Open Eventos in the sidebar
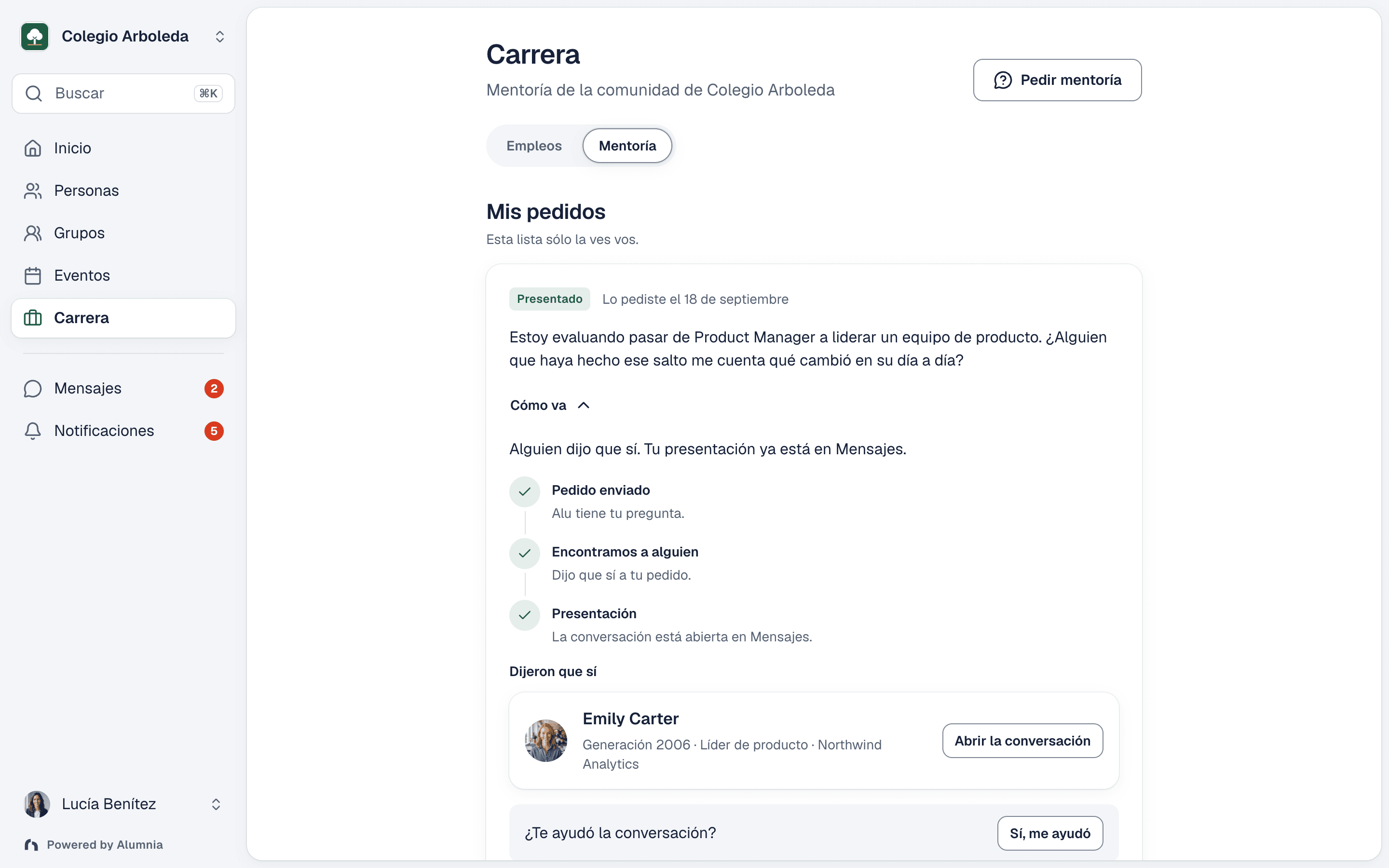The width and height of the screenshot is (1389, 868). [123, 275]
